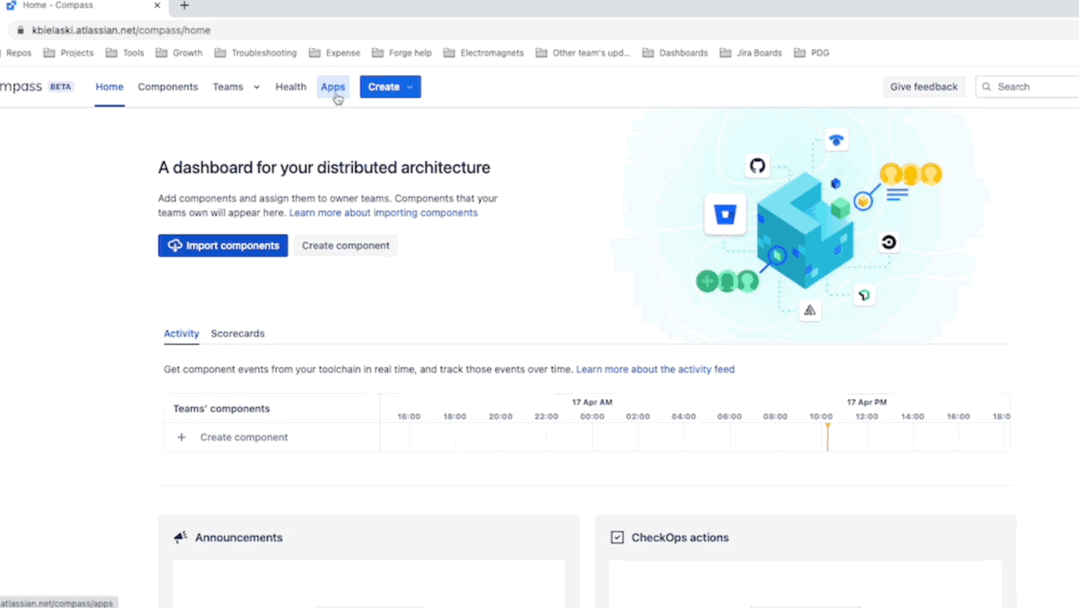Open the Other team's upd... bookmarks folder
1080x608 pixels.
(x=583, y=53)
